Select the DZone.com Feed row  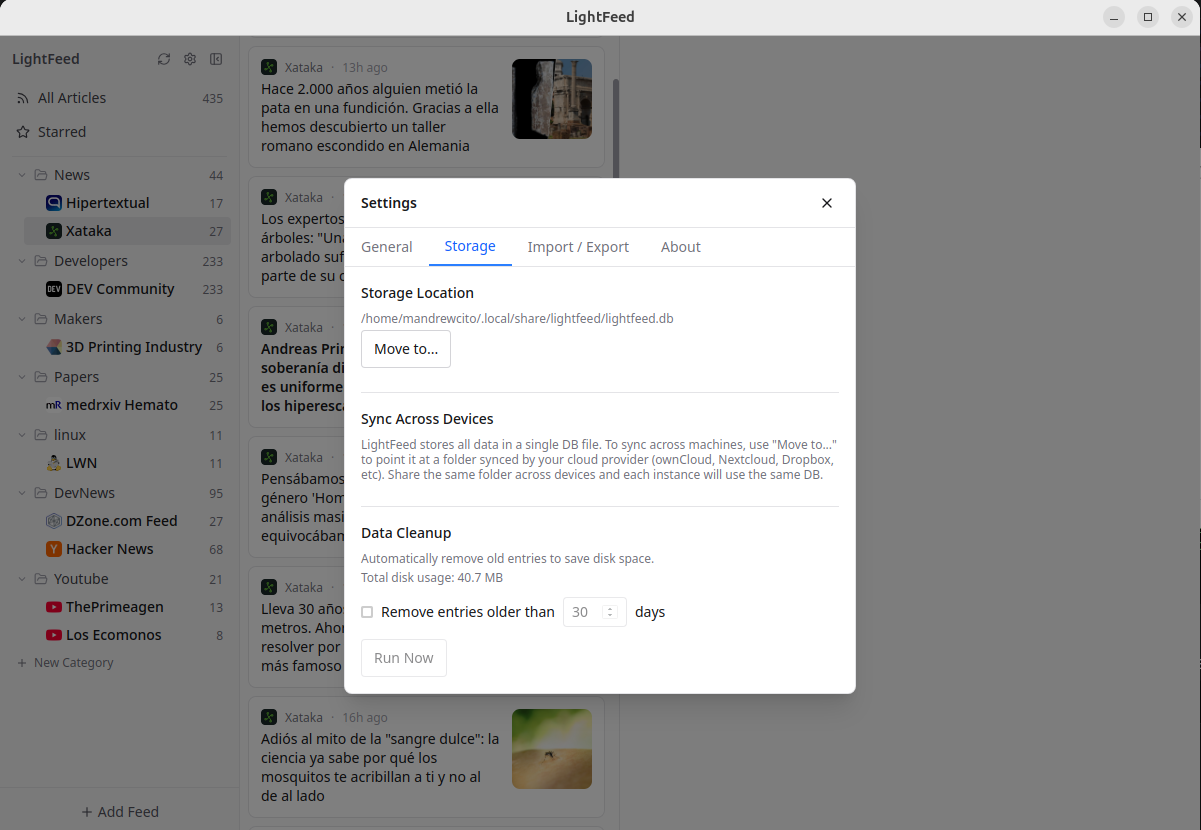pyautogui.click(x=127, y=521)
